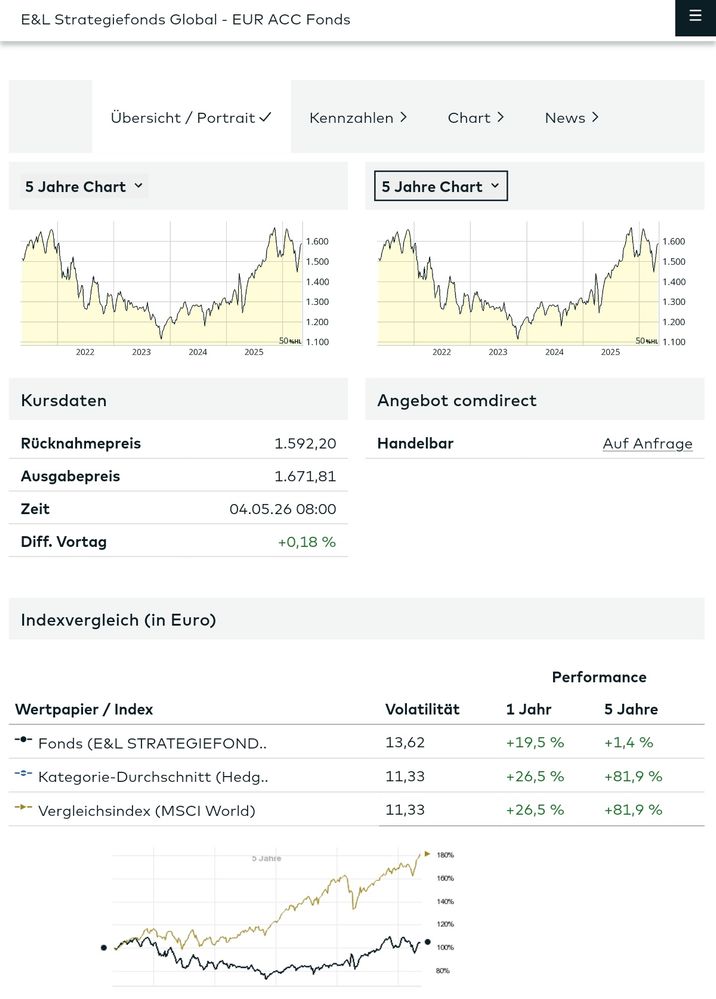The width and height of the screenshot is (716, 999).
Task: Open the left 5-year price chart
Action: click(x=176, y=289)
